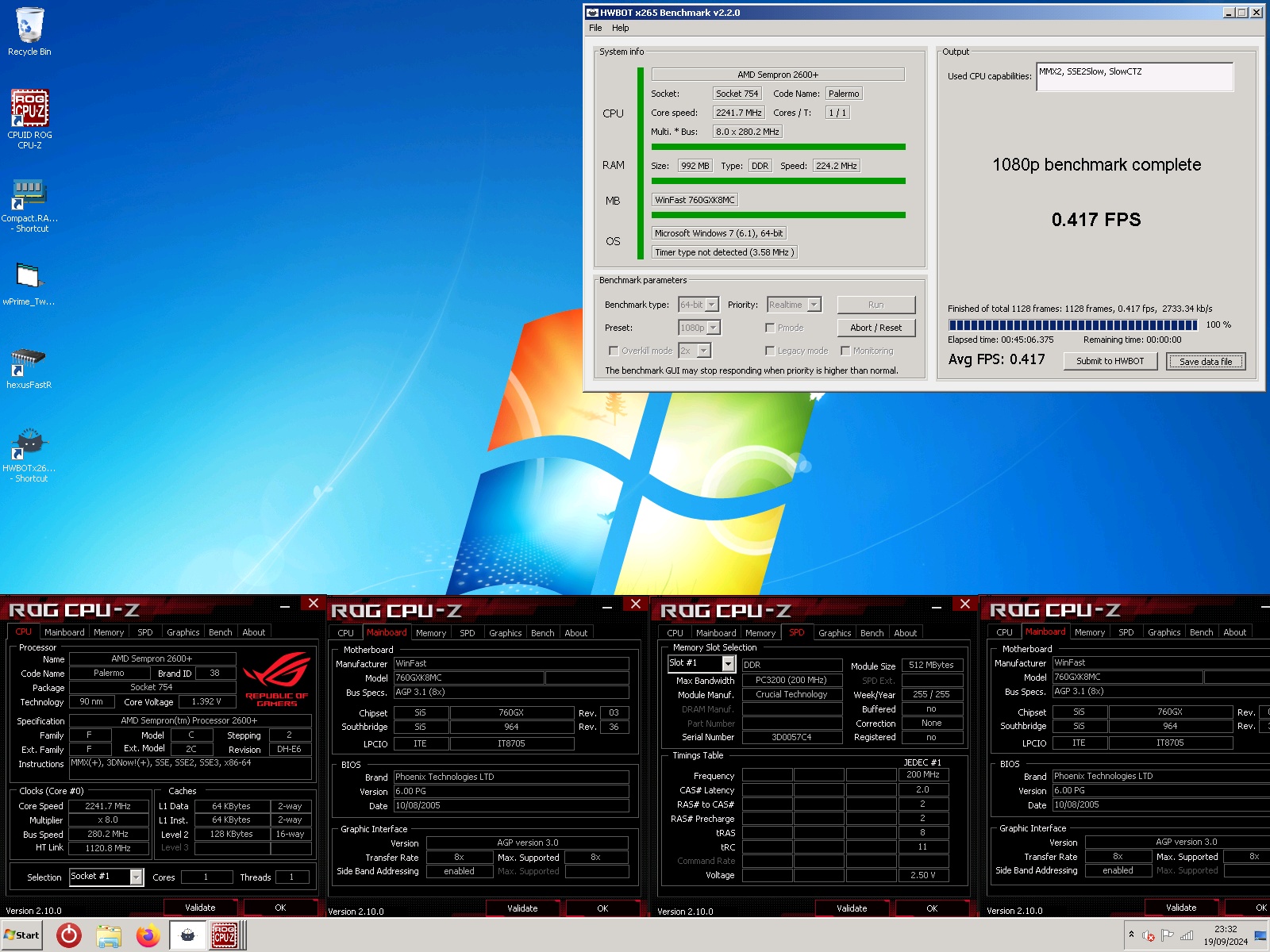Click the taskbar clock showing 23:32

pos(1226,935)
